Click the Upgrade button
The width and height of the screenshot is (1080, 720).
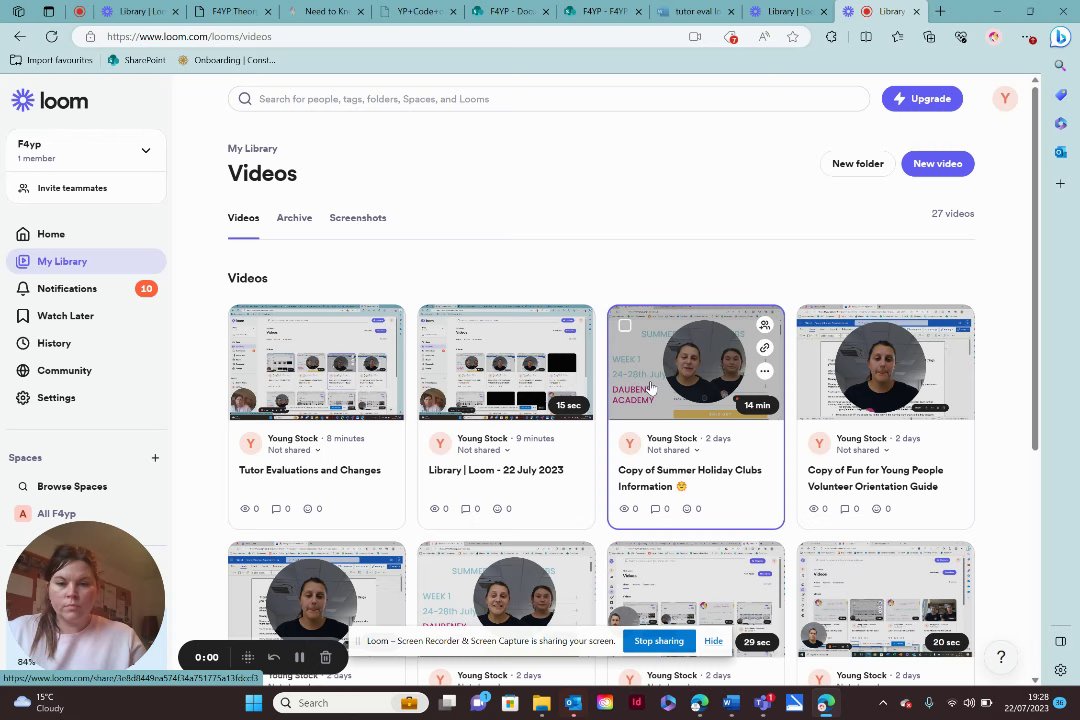pos(922,99)
